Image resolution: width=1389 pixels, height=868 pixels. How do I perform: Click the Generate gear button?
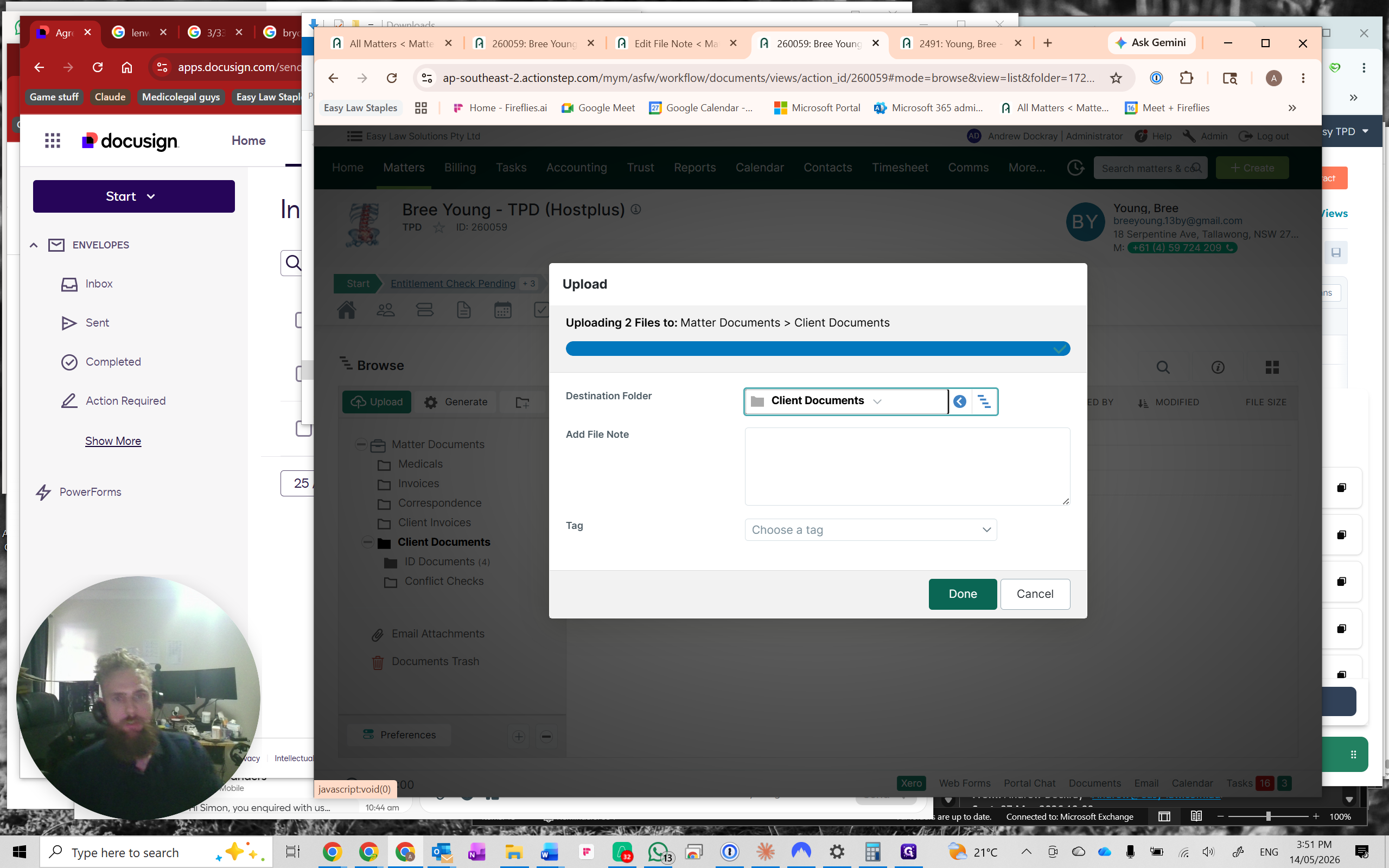point(455,402)
